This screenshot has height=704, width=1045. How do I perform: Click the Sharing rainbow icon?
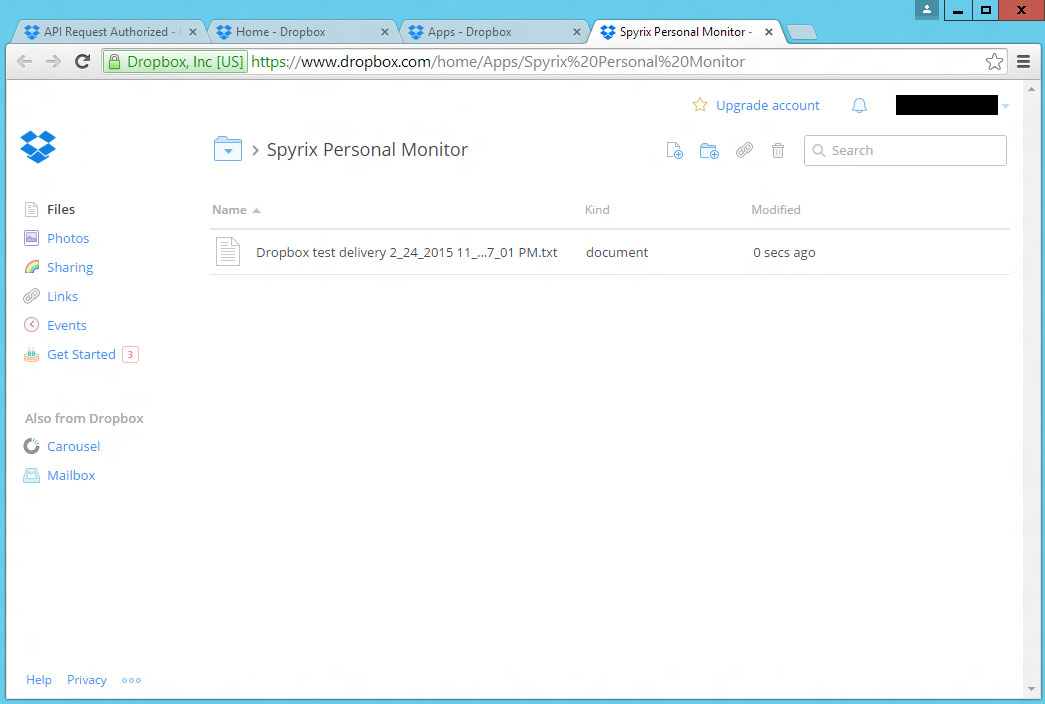pyautogui.click(x=31, y=267)
